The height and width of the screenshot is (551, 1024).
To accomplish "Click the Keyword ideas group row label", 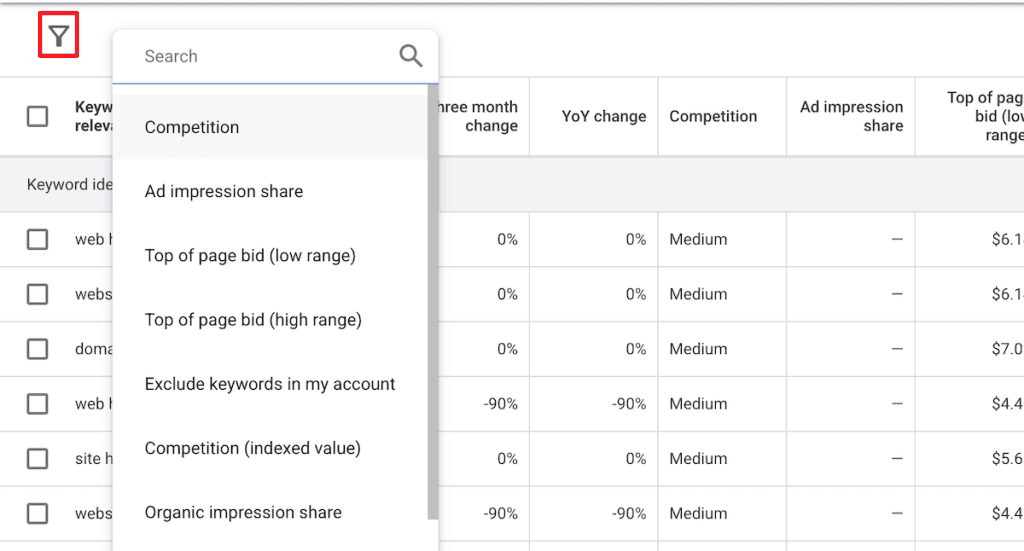I will click(69, 185).
